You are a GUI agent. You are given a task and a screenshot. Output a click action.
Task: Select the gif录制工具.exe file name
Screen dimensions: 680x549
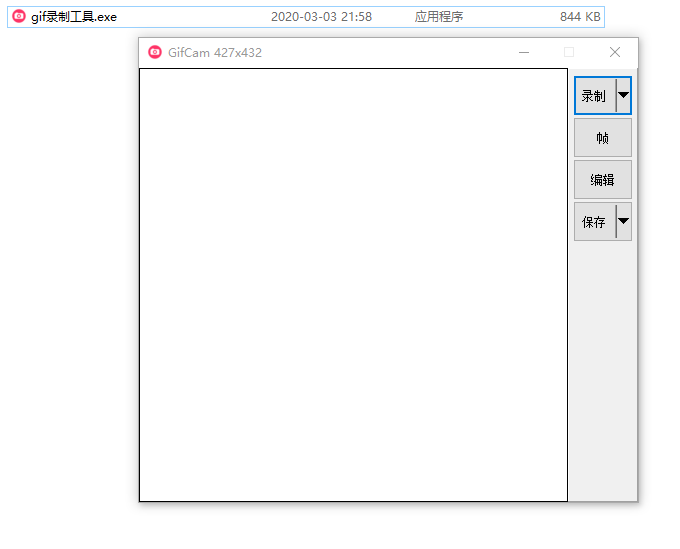74,17
